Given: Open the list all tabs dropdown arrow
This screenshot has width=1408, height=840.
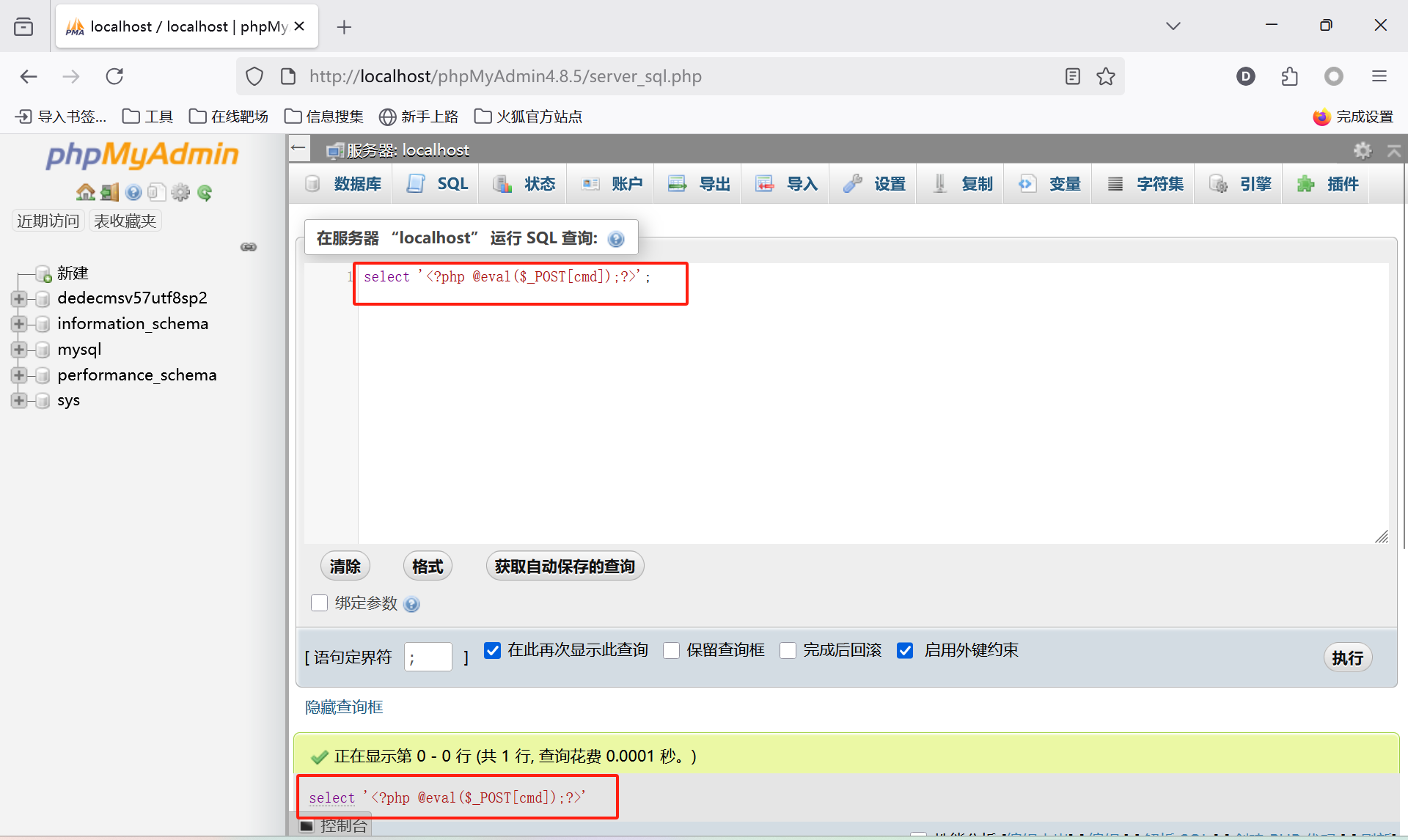Looking at the screenshot, I should coord(1173,26).
